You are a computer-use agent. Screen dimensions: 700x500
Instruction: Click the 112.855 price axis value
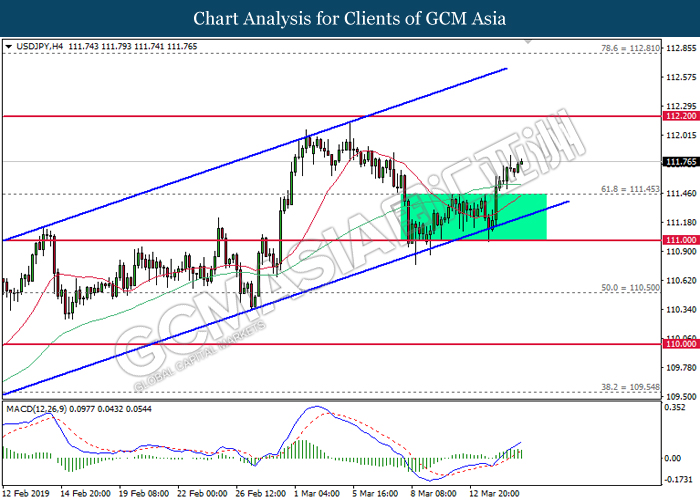coord(681,48)
